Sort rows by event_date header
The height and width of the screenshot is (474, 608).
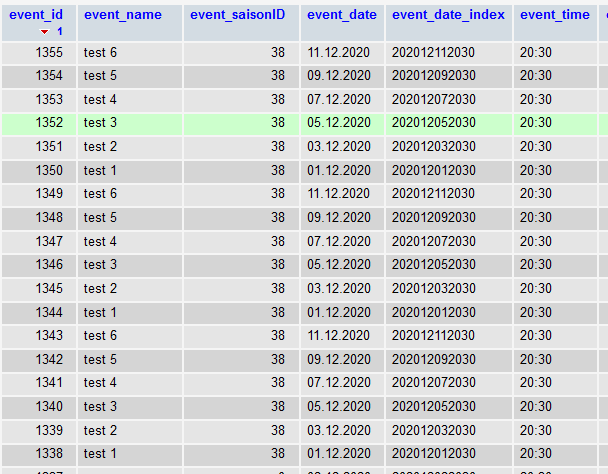pos(342,15)
